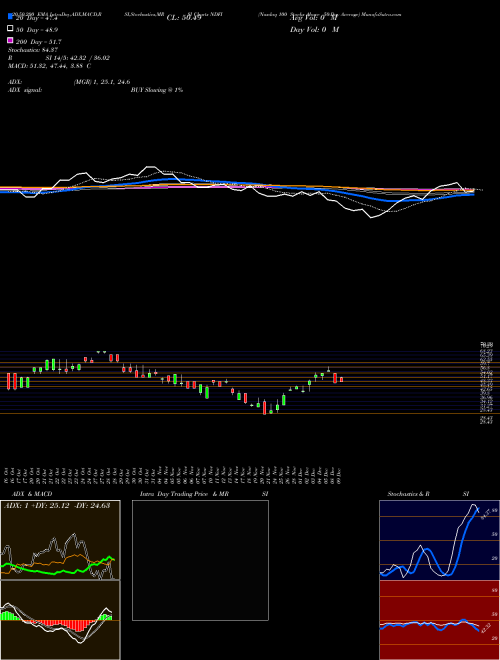Open the red RSI chart panel
Viewport: 500px width, 660px height.
tap(439, 620)
